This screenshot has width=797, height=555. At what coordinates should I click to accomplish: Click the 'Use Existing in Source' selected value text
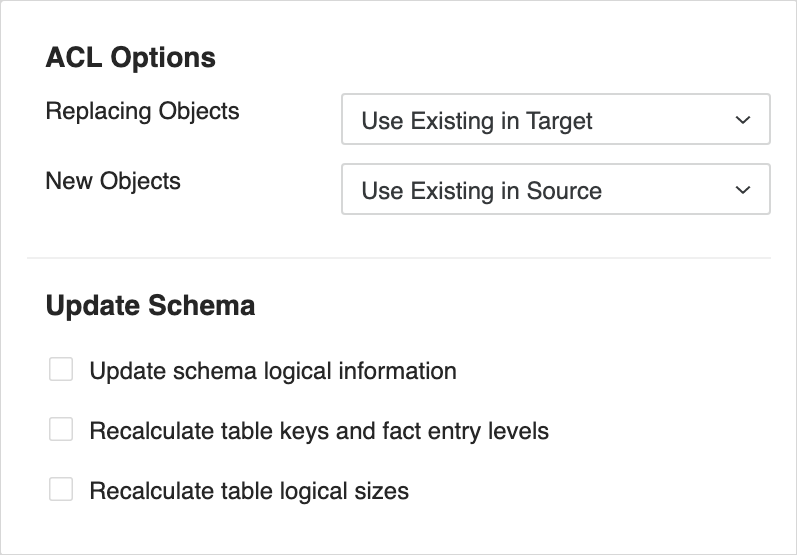(481, 191)
